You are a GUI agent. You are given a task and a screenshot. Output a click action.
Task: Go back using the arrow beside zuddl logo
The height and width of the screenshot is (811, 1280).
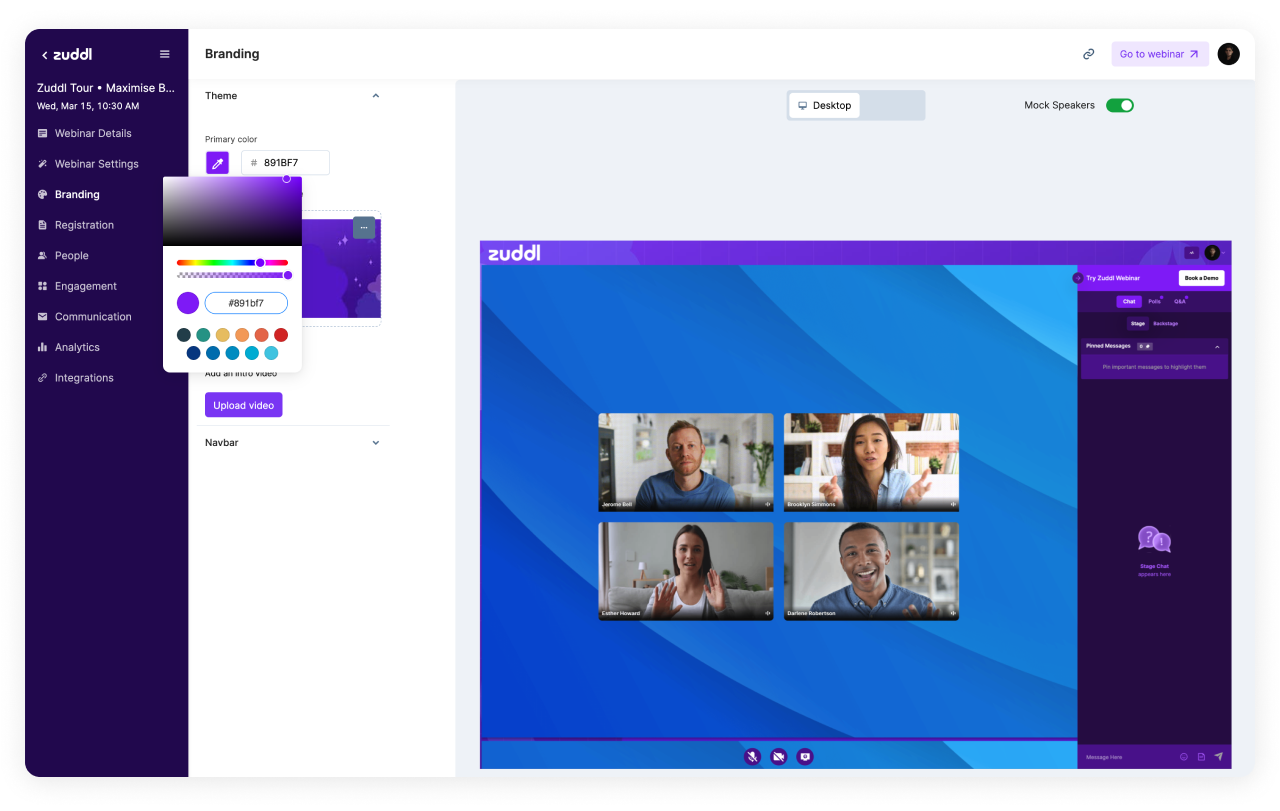44,55
